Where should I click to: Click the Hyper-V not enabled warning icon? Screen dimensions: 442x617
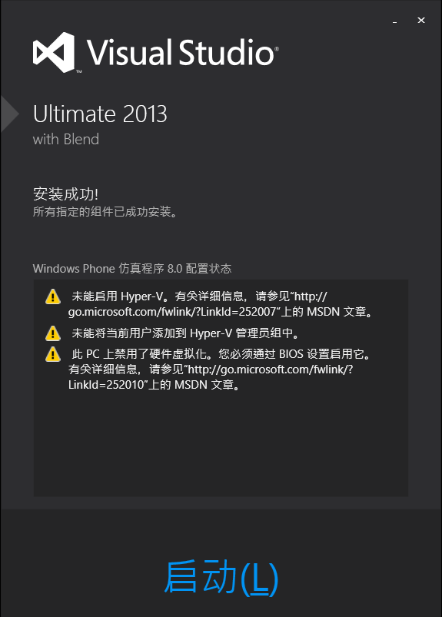[53, 297]
